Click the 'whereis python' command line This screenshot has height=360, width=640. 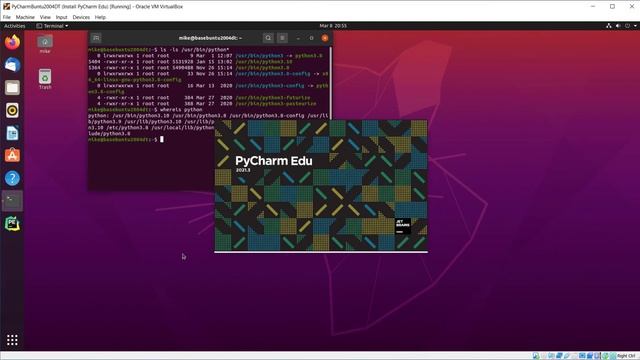[x=181, y=109]
